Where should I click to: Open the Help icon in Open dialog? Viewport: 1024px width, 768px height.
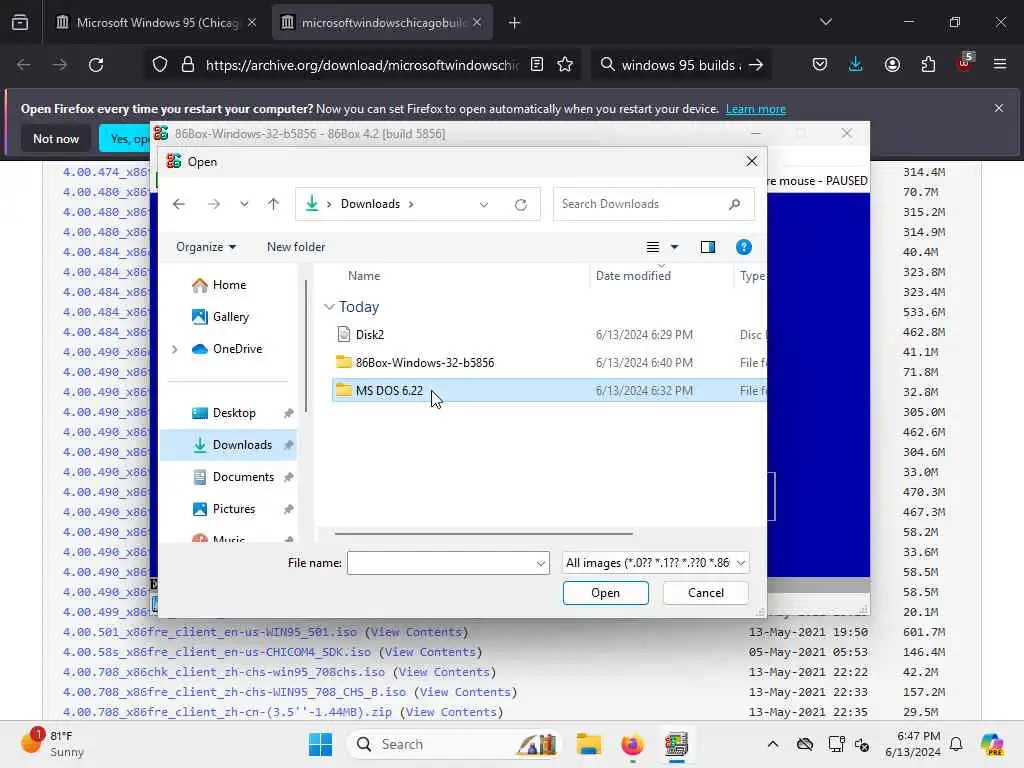(743, 247)
